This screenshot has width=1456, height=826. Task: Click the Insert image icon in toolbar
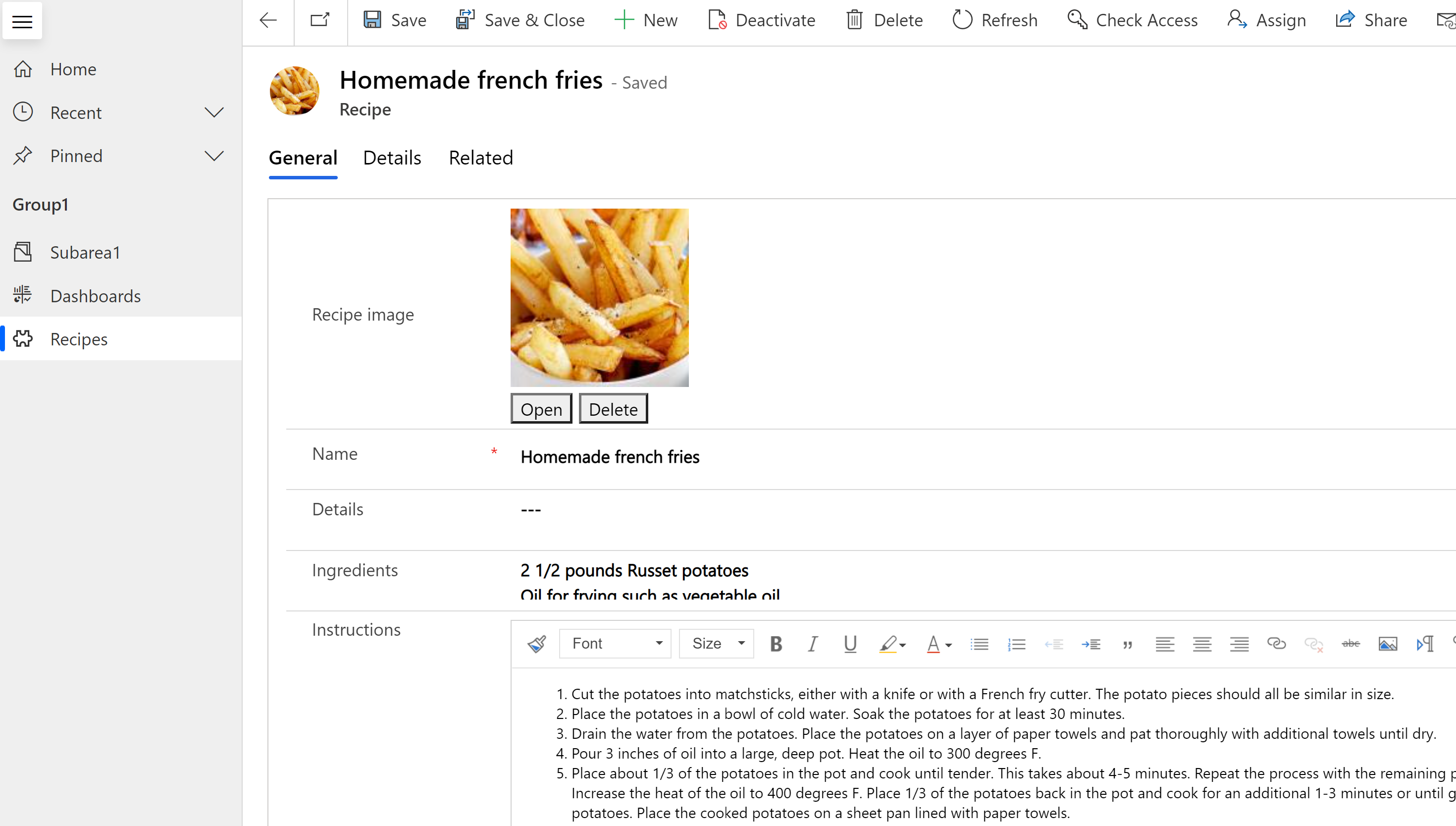(x=1388, y=643)
